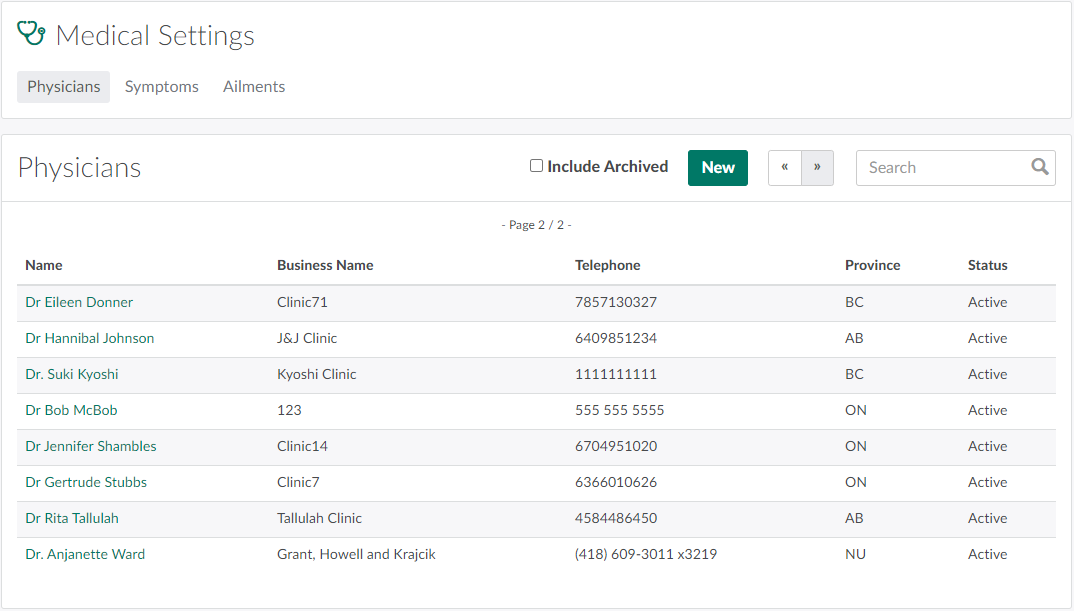This screenshot has width=1074, height=611.
Task: Open the Ailments tab
Action: 254,87
